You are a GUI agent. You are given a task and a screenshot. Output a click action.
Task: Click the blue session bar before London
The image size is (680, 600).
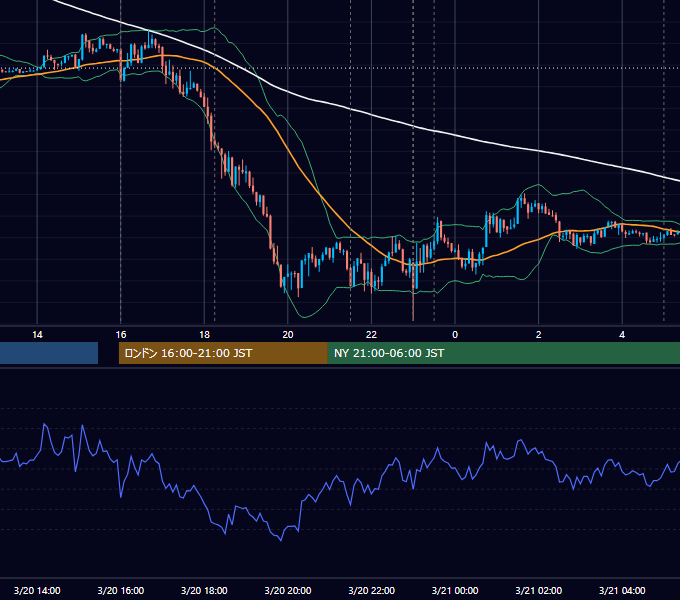49,353
